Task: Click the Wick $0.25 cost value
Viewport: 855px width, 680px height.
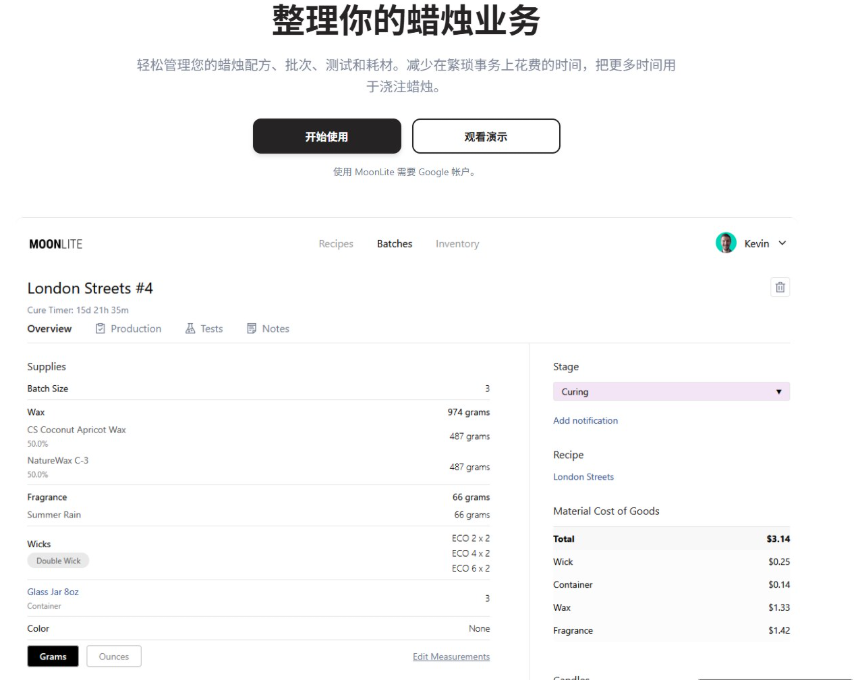Action: coord(779,562)
